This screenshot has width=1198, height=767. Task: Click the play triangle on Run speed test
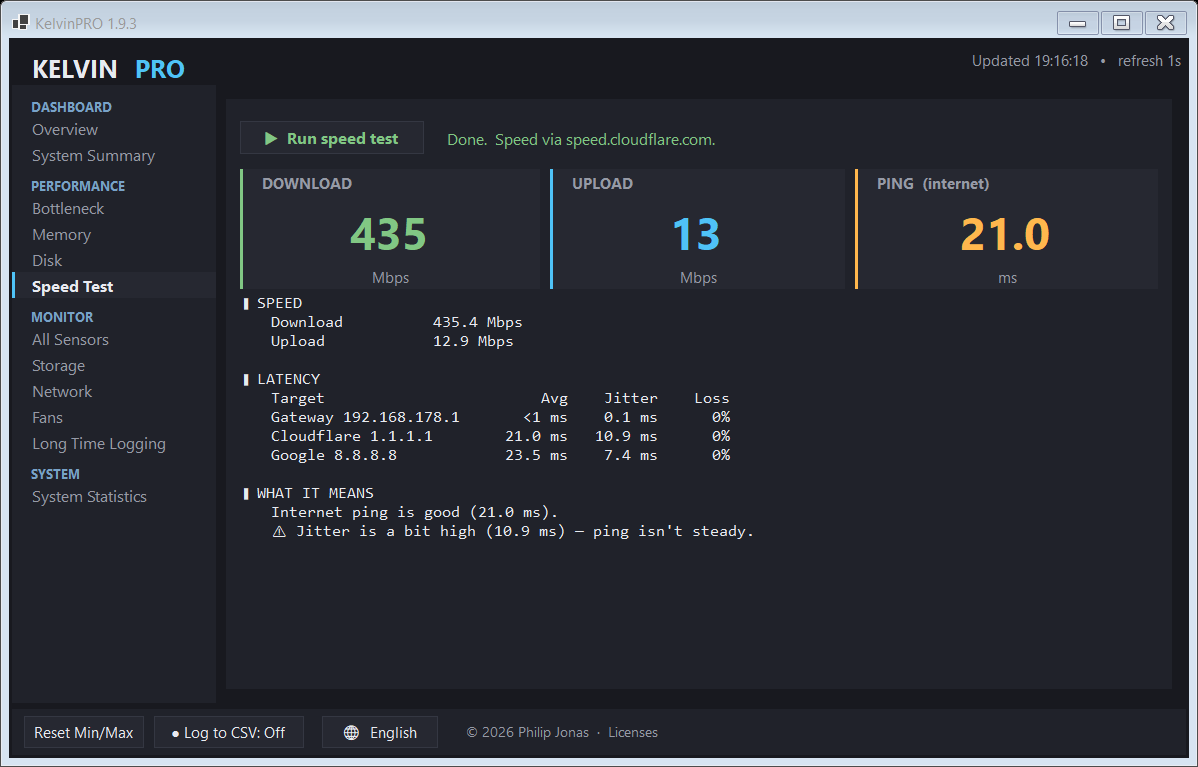[x=270, y=138]
